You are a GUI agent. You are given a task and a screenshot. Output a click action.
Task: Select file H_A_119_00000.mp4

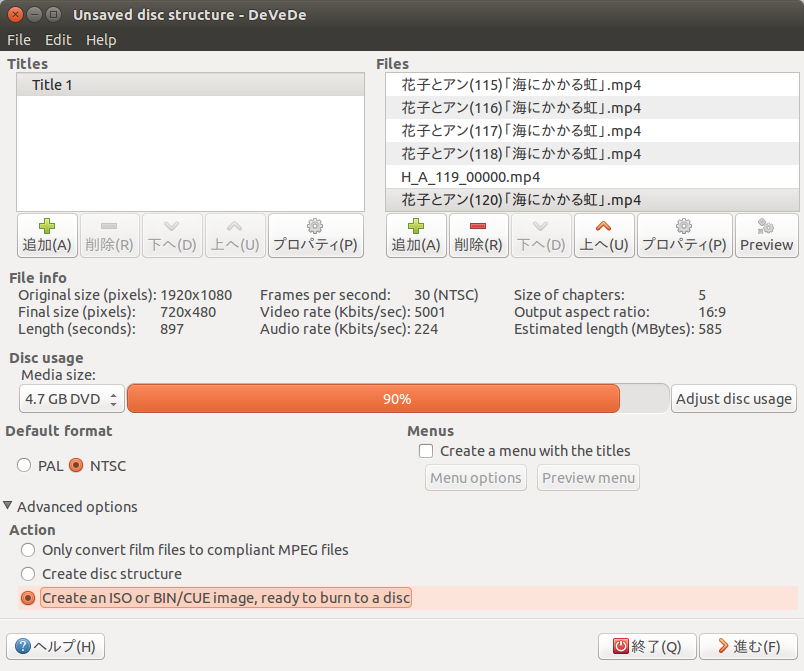pos(592,177)
